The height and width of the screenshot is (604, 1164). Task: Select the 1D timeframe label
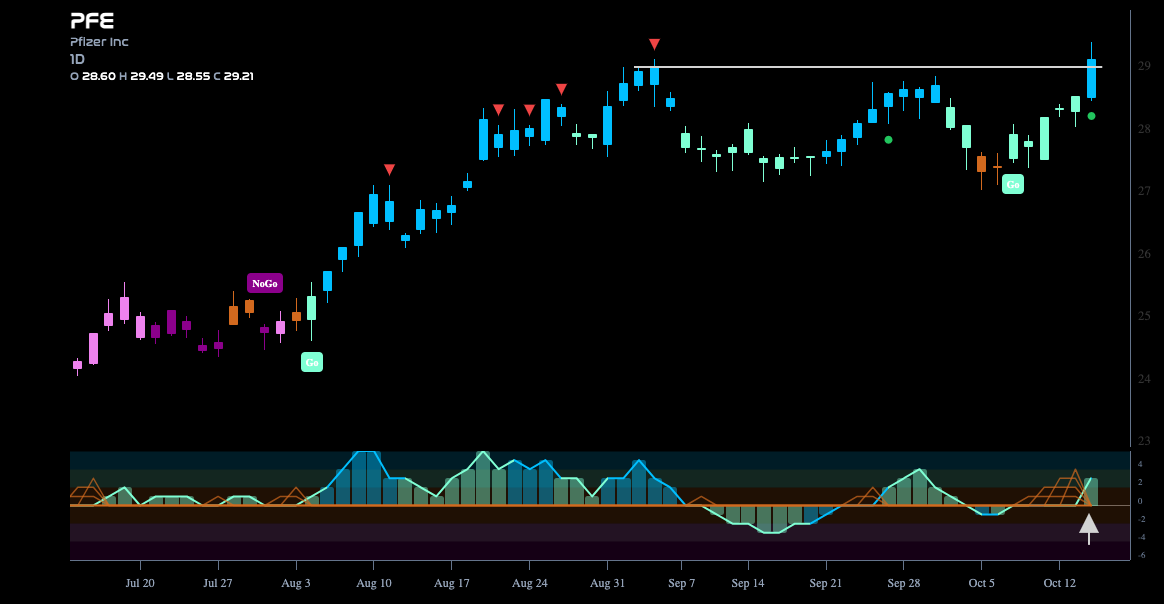coord(77,59)
